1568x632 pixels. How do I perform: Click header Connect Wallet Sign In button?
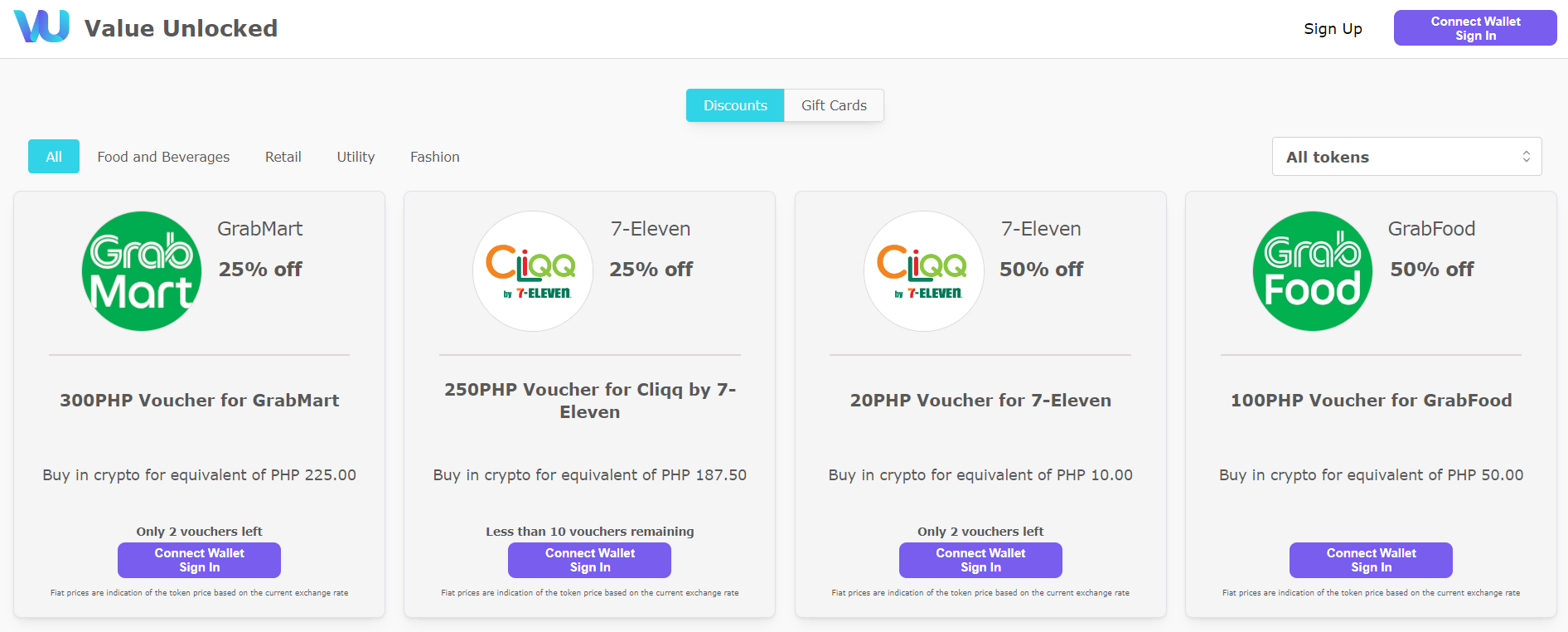1475,28
